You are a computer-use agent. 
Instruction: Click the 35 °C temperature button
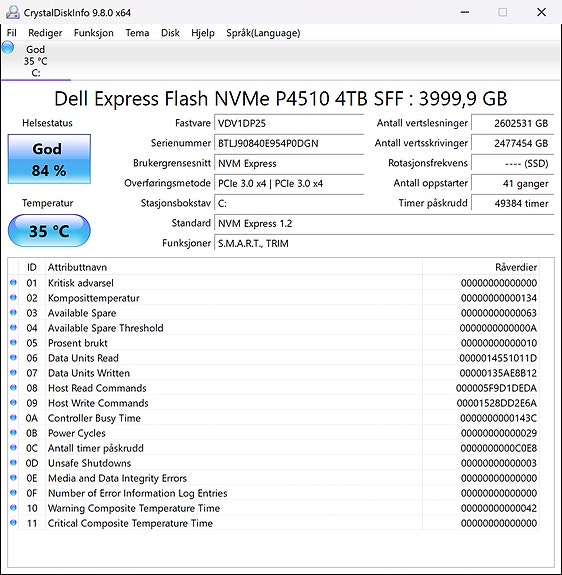pos(49,231)
